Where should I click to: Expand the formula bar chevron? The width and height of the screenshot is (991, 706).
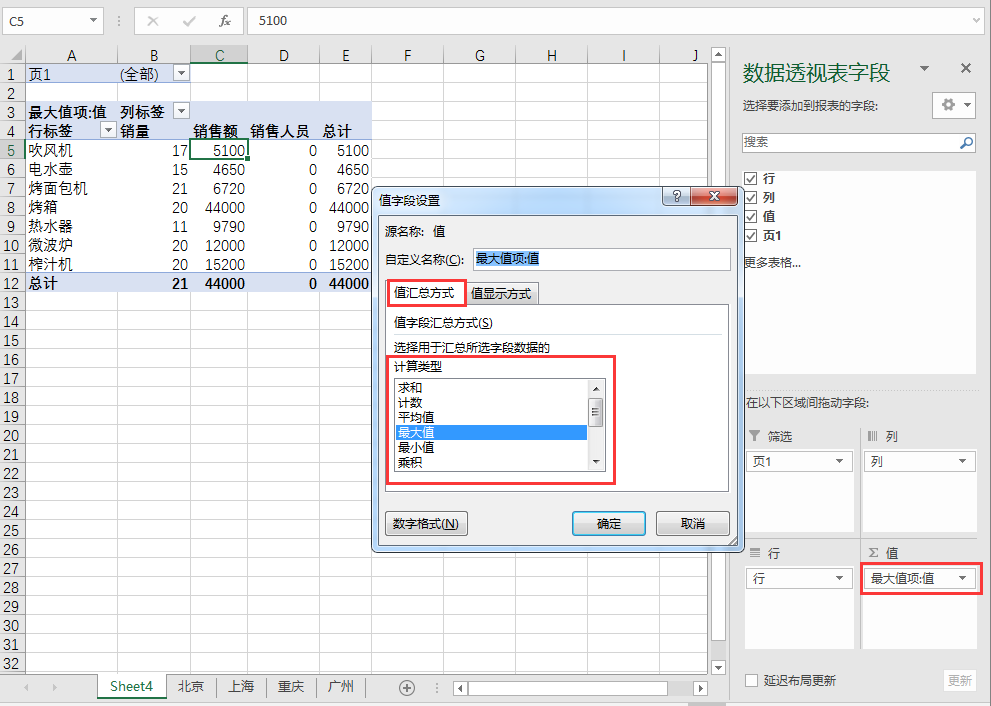[x=976, y=21]
